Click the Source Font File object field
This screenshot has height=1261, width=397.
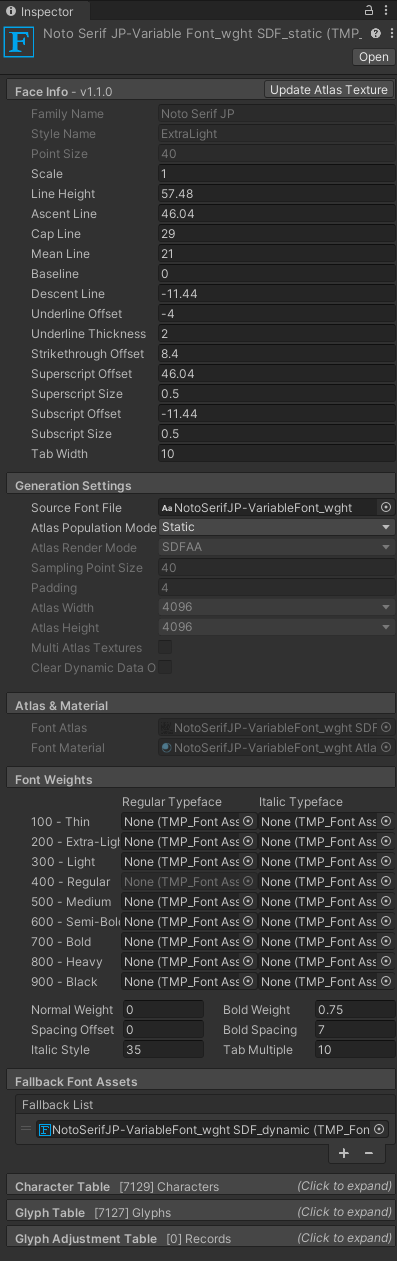276,508
